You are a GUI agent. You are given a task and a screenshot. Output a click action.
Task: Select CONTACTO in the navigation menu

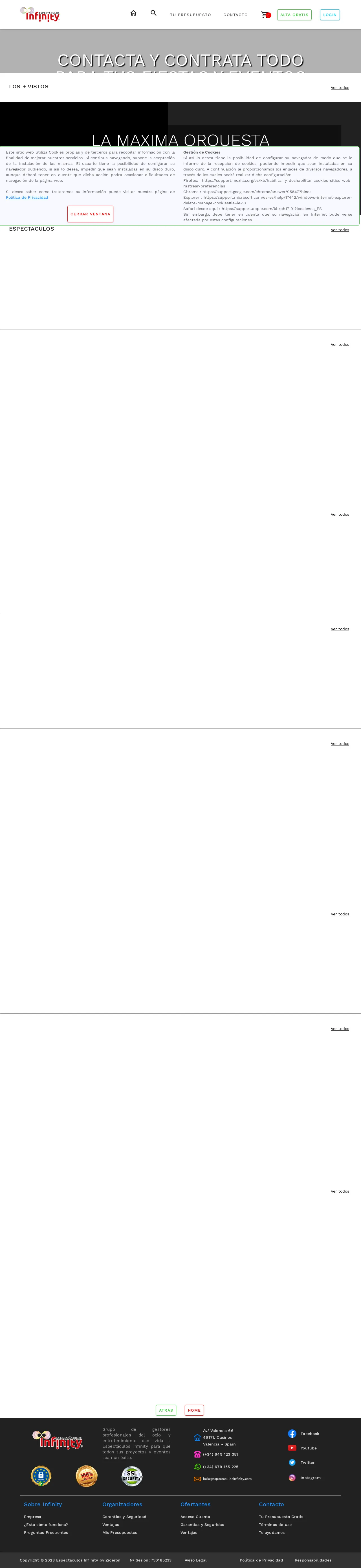coord(235,15)
